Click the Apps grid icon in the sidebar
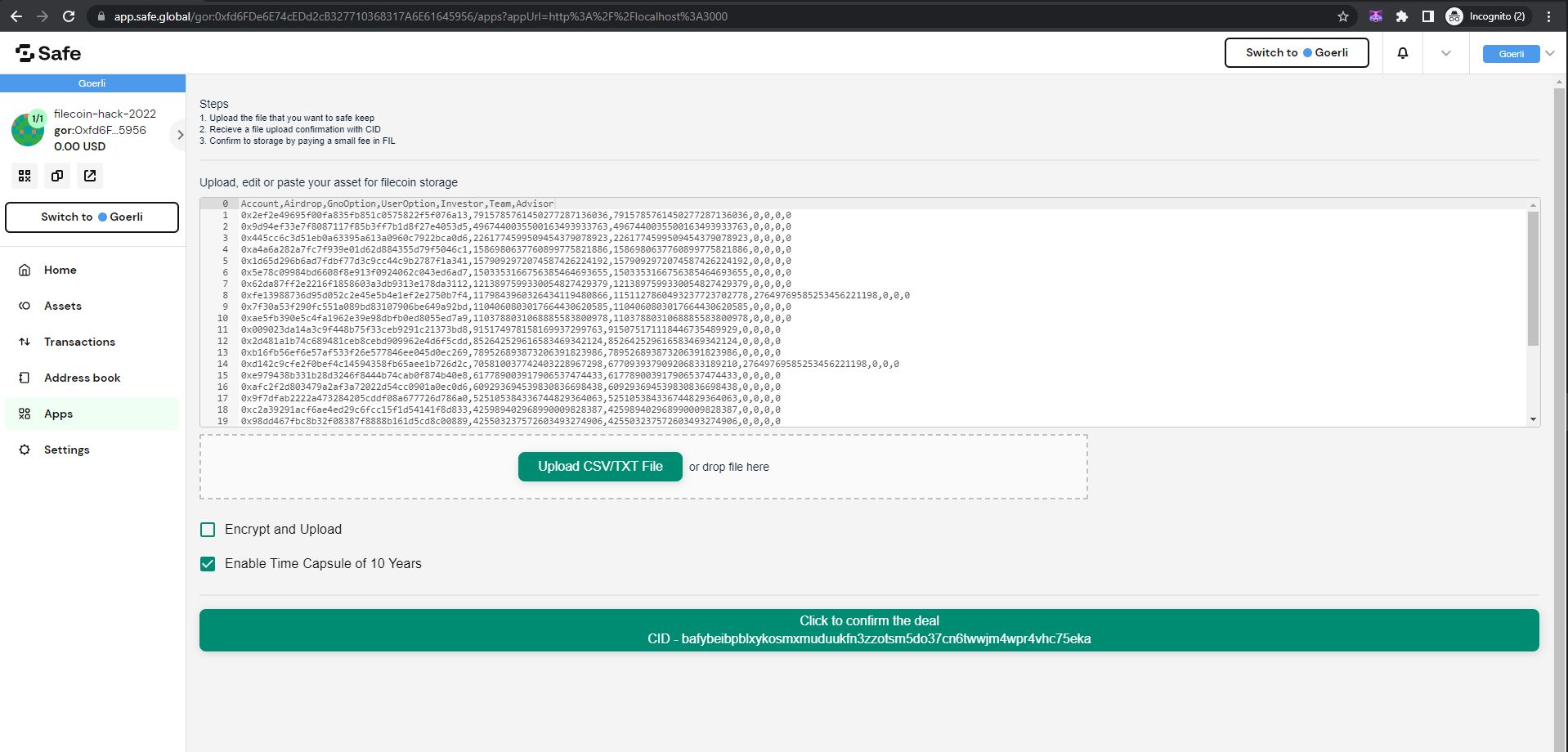Image resolution: width=1568 pixels, height=752 pixels. click(25, 414)
